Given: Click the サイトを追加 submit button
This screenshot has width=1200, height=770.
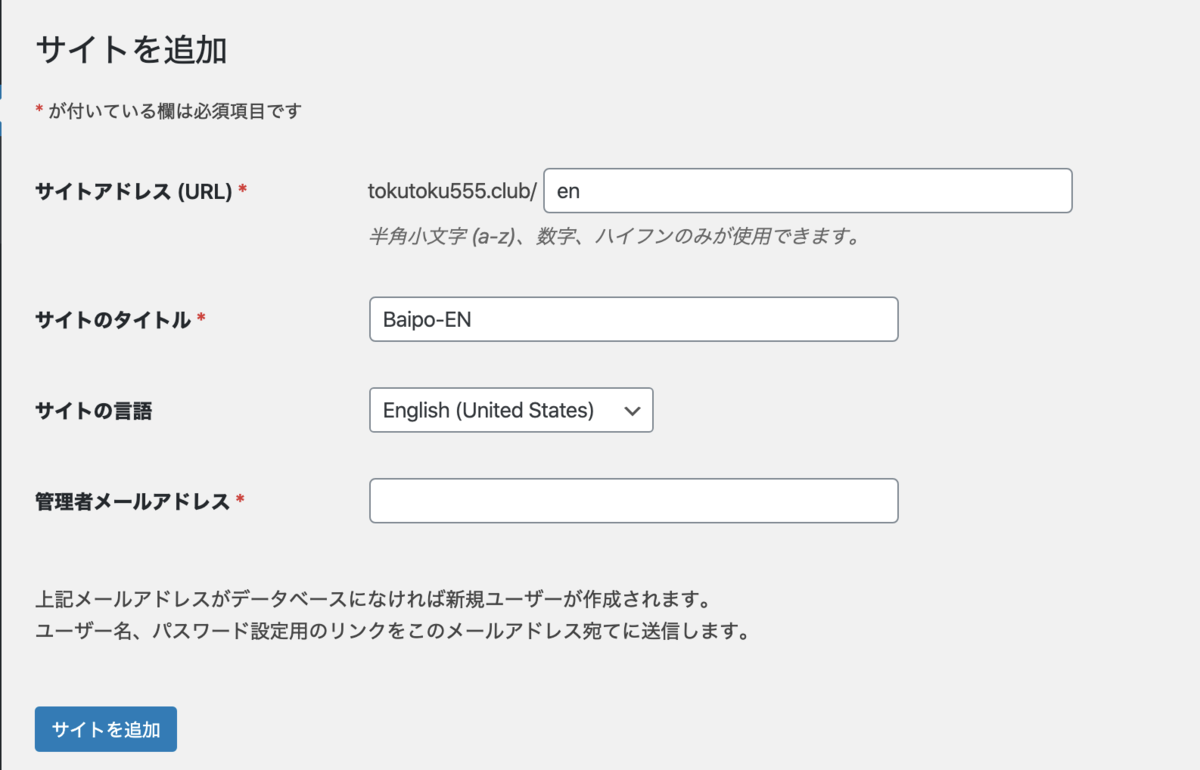Looking at the screenshot, I should click(106, 729).
